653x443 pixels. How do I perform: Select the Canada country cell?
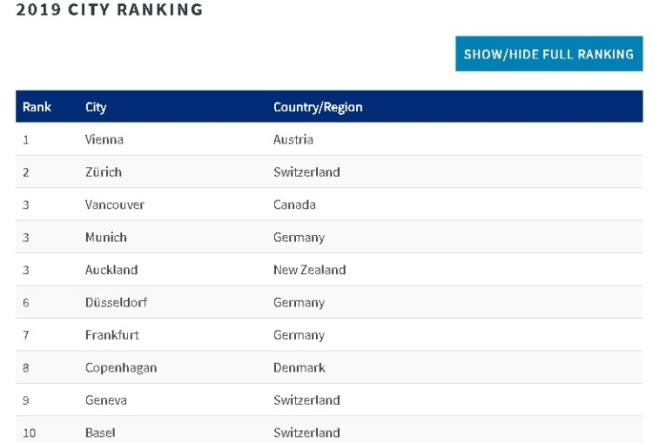point(294,205)
